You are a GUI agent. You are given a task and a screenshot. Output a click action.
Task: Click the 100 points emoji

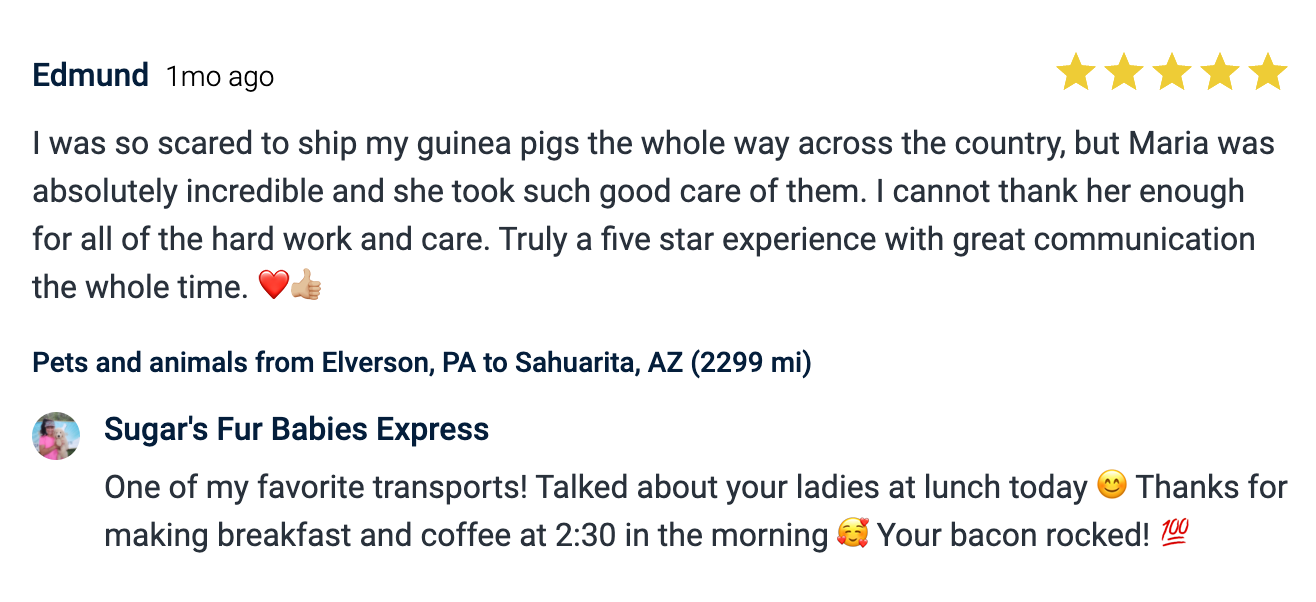point(1174,535)
